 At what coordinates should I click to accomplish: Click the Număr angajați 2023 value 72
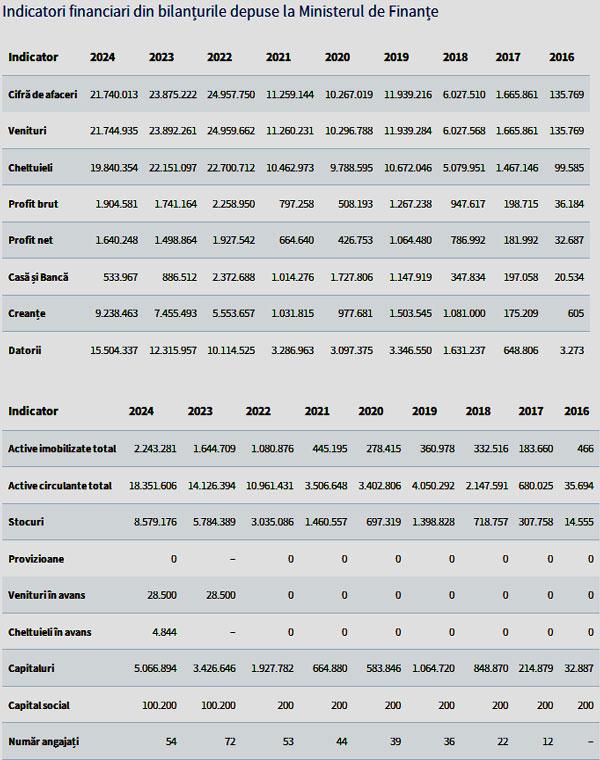coord(230,742)
